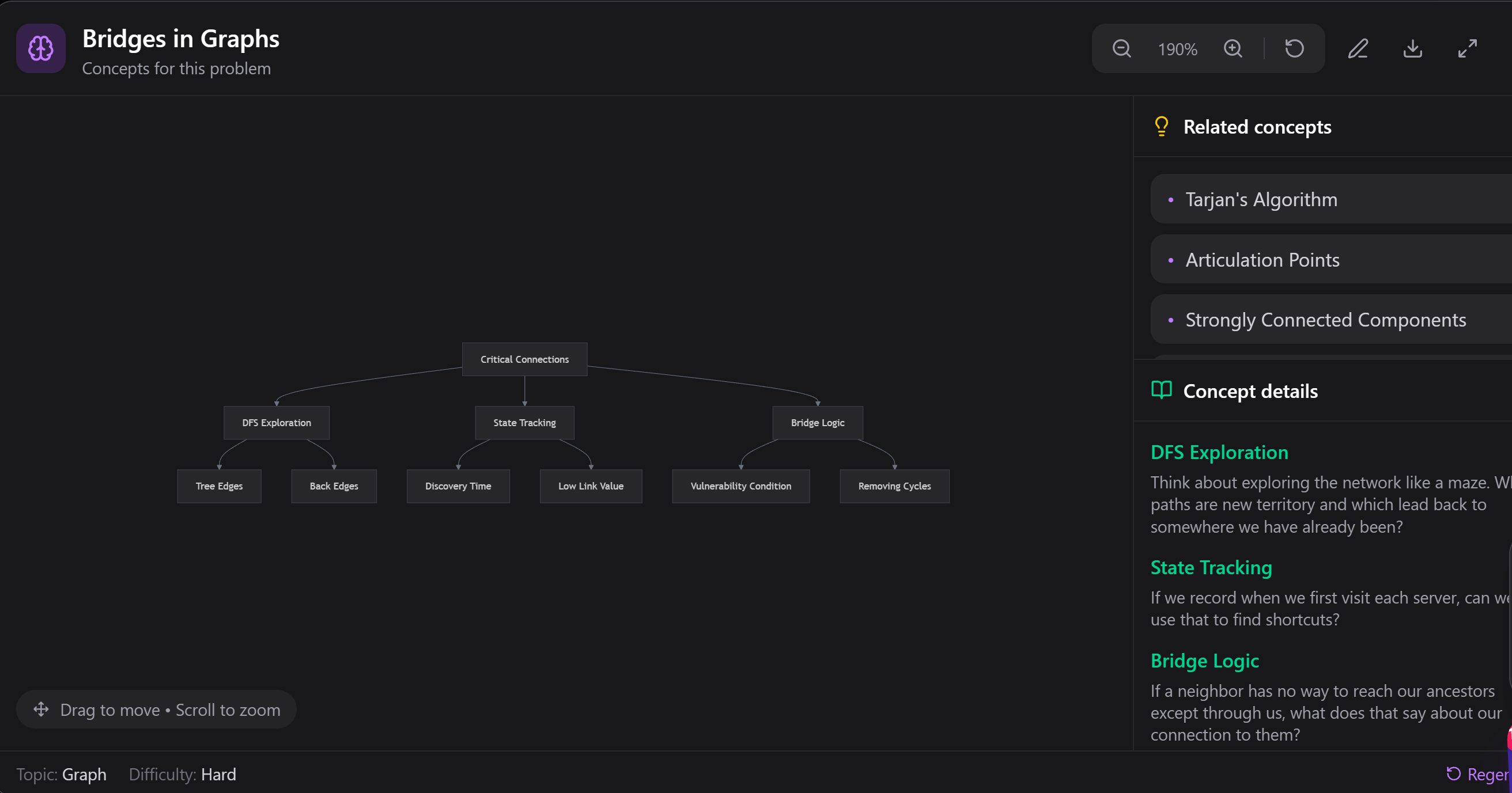Click the 190% zoom level indicator
The height and width of the screenshot is (793, 1512).
point(1177,50)
